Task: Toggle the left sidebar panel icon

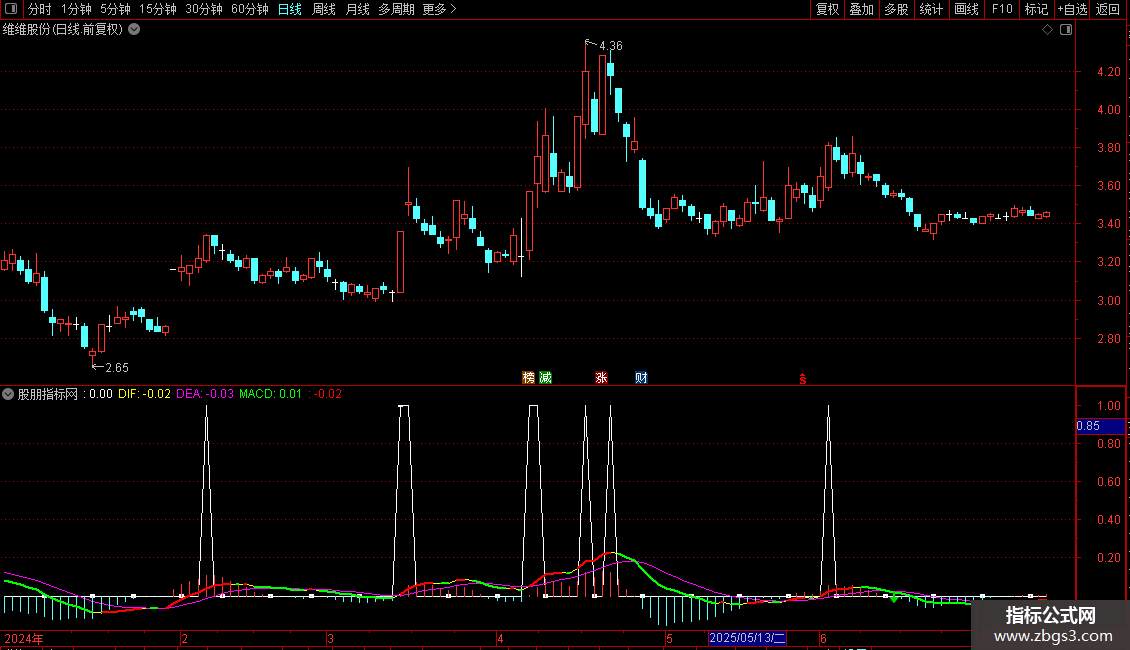Action: click(x=11, y=9)
